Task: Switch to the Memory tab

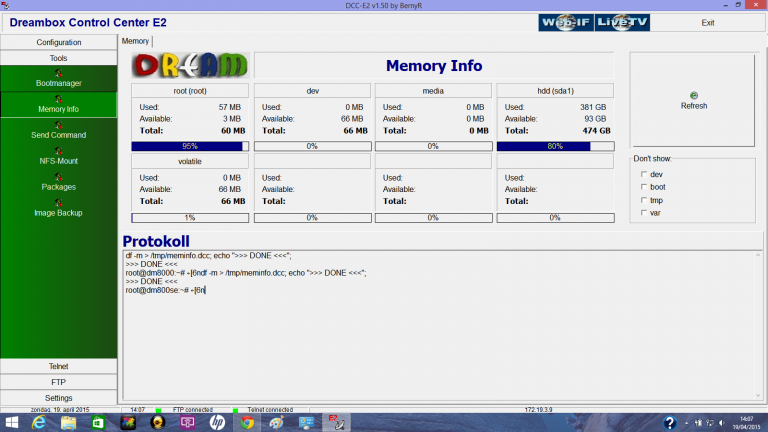Action: 135,41
